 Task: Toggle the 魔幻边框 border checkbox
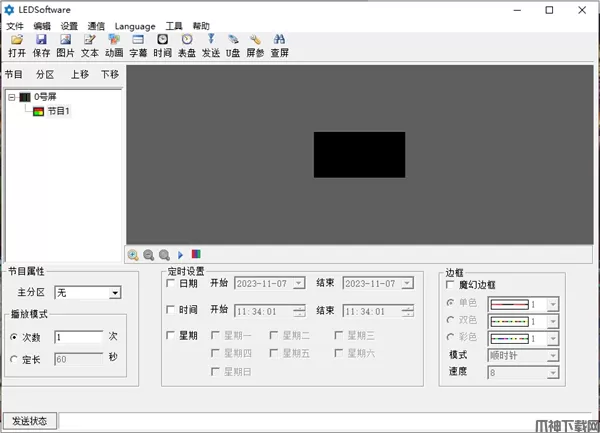click(450, 285)
